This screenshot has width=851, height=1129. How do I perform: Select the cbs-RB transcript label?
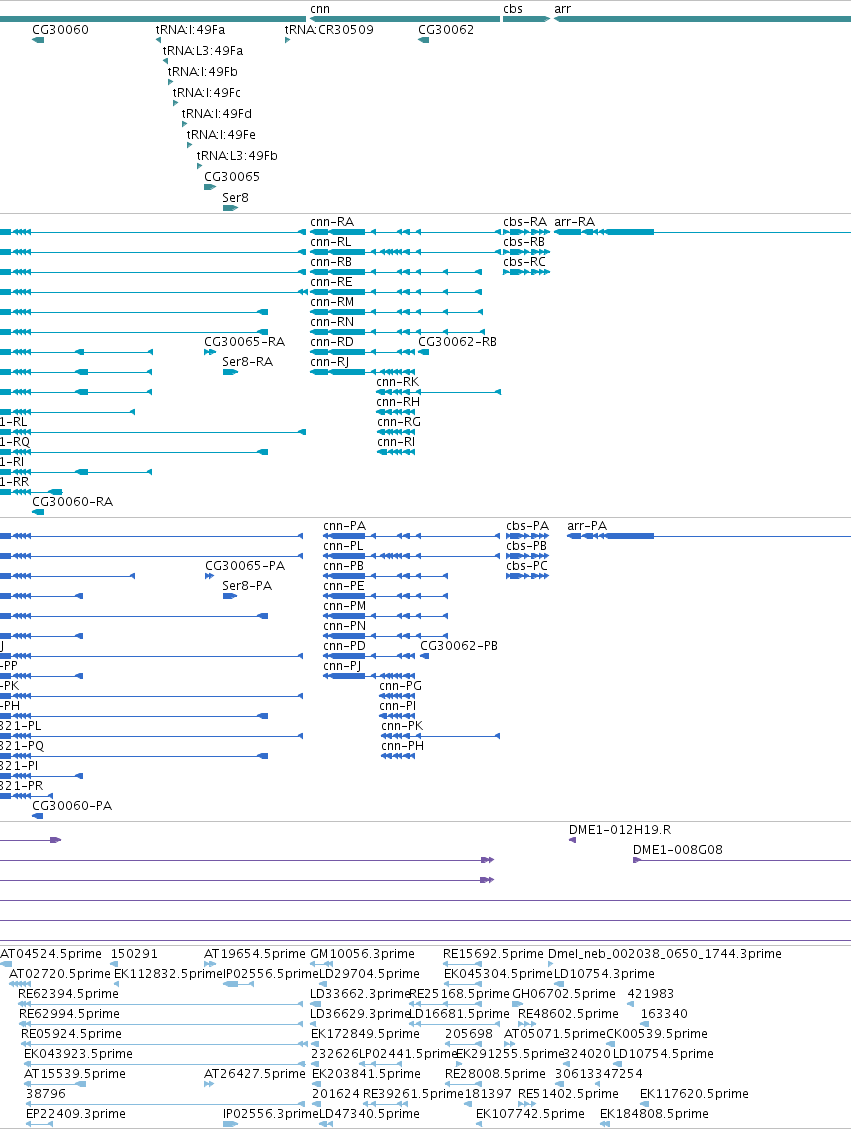tap(524, 242)
